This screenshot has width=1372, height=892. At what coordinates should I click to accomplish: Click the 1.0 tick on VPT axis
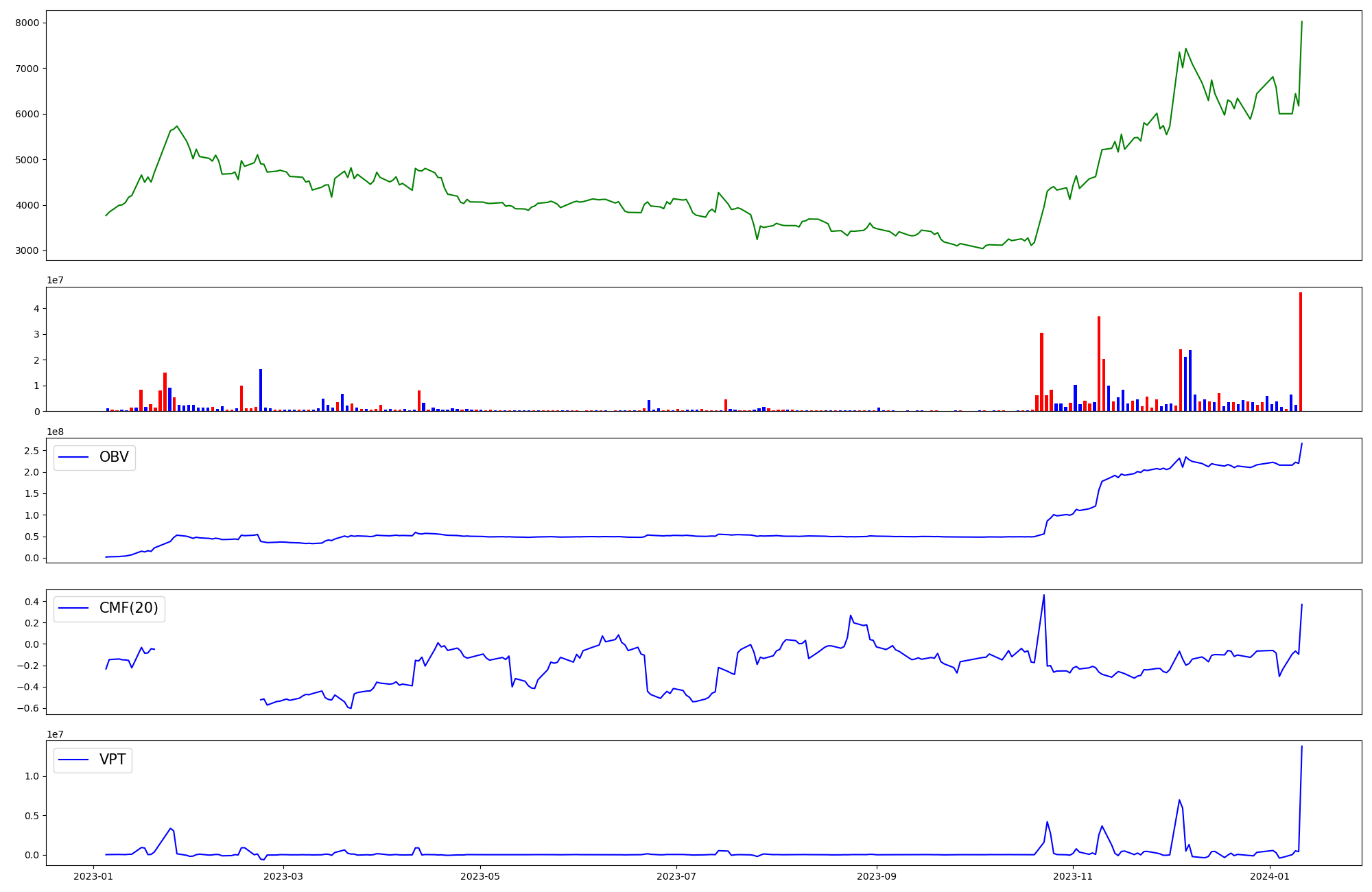point(30,776)
